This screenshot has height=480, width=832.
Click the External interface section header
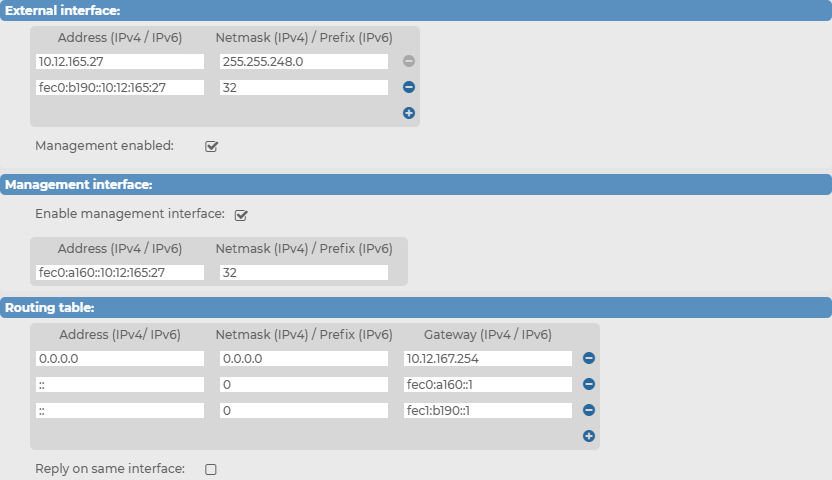416,11
